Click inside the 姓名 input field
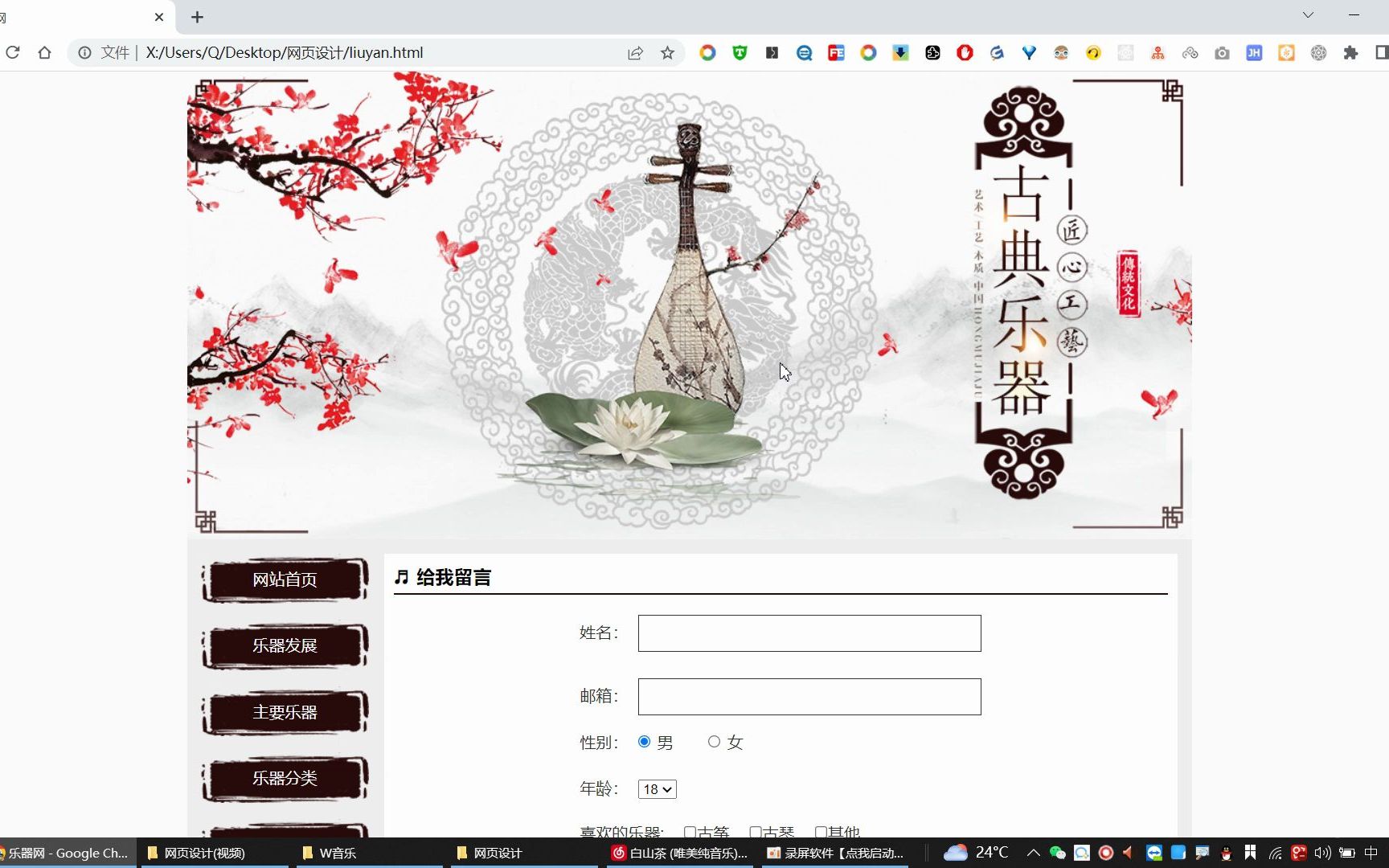1389x868 pixels. click(809, 633)
